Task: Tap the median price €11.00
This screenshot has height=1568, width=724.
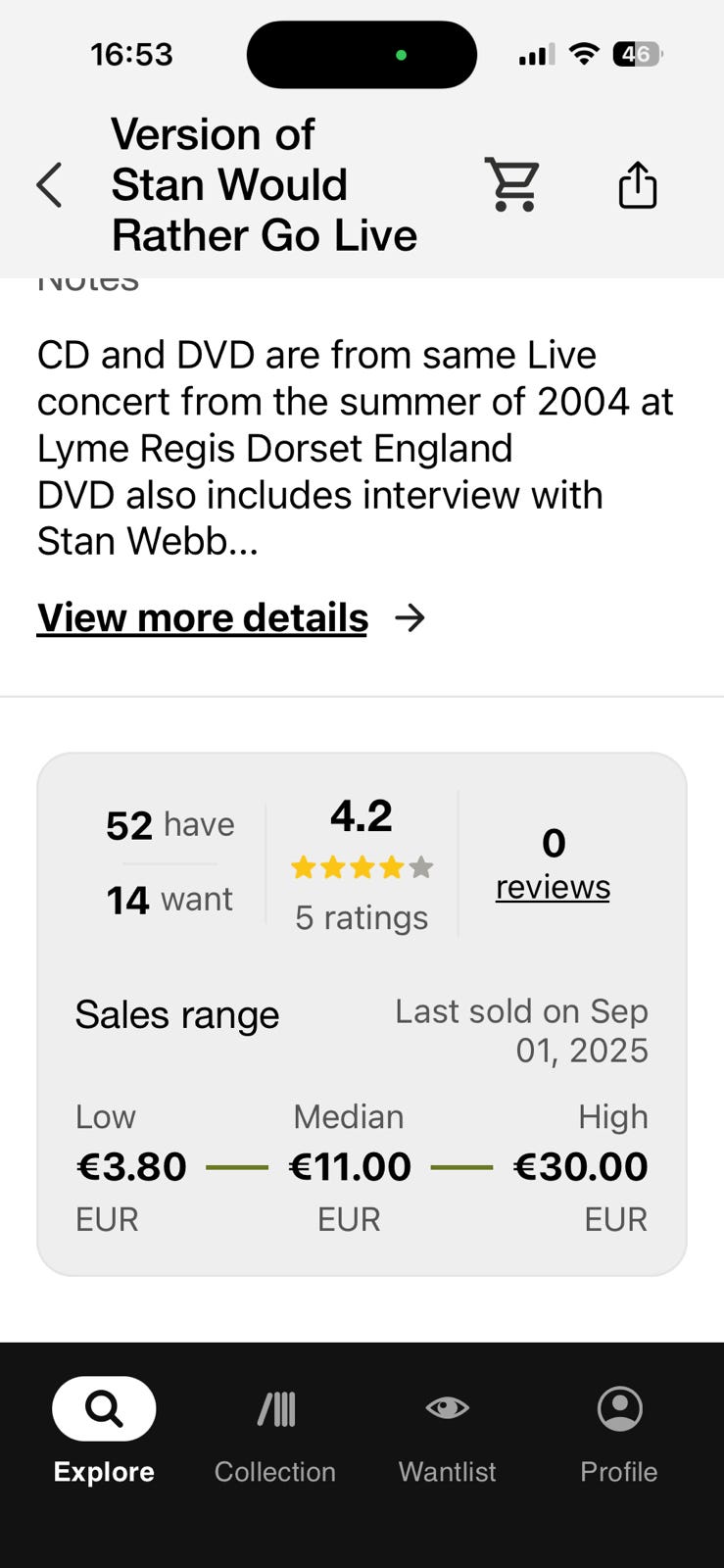Action: click(x=350, y=1166)
